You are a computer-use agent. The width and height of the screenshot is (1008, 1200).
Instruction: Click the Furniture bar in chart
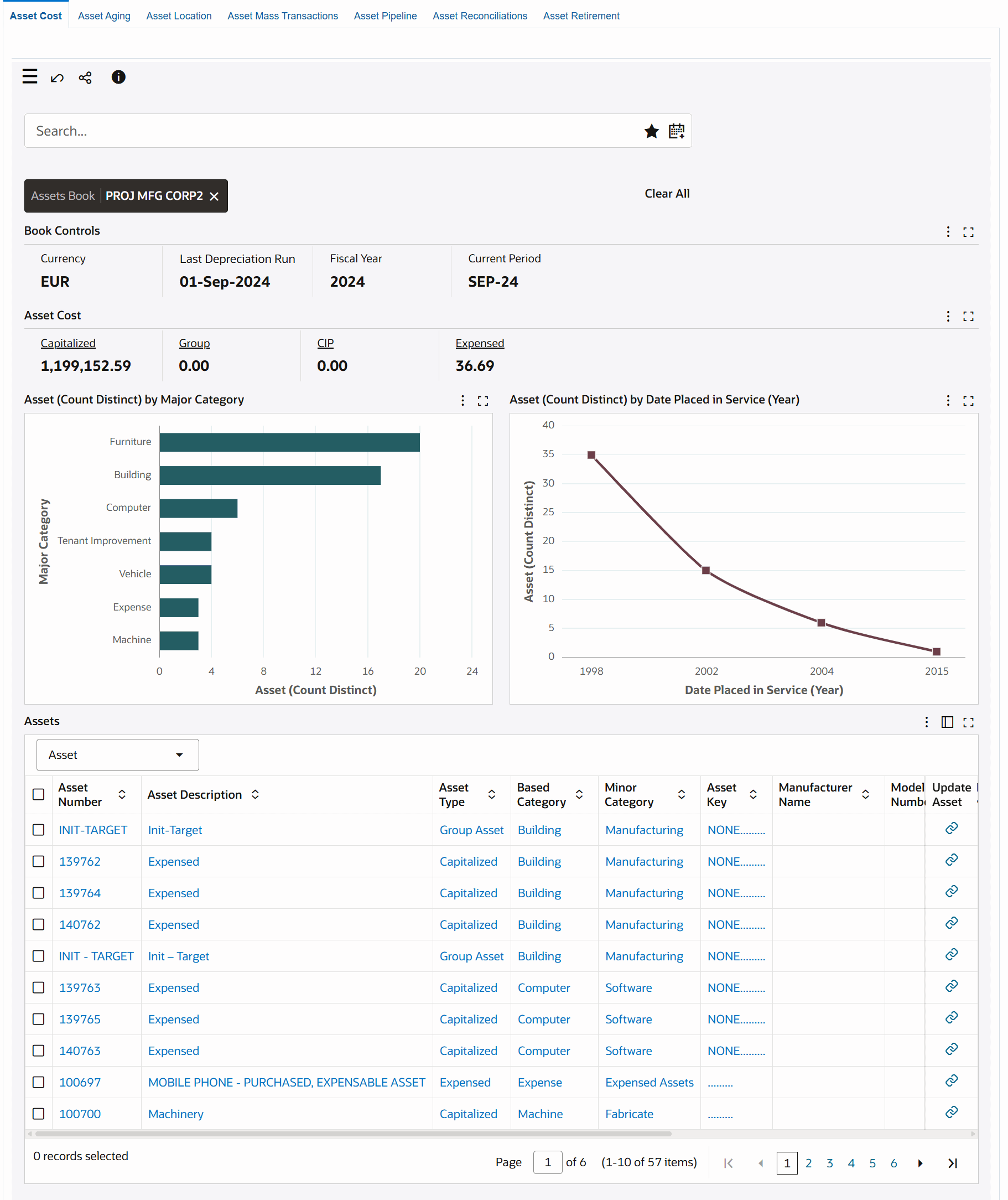coord(290,442)
